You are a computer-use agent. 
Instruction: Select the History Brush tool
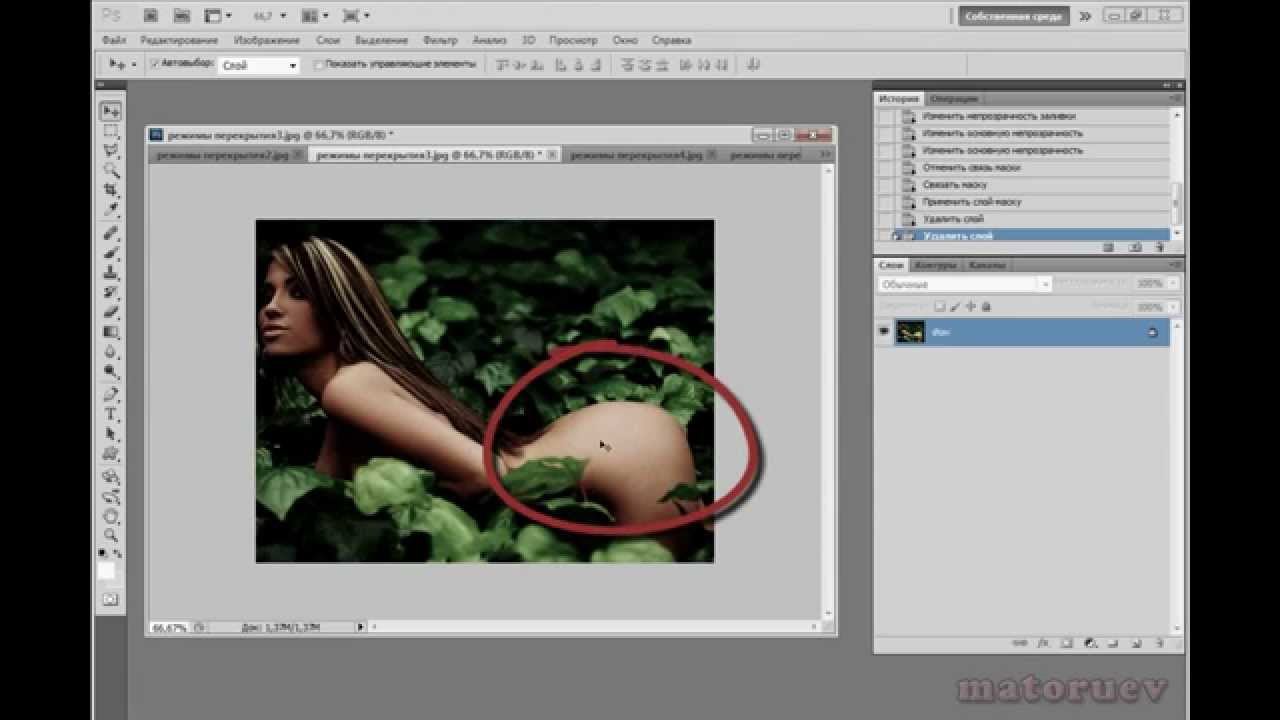pyautogui.click(x=111, y=293)
